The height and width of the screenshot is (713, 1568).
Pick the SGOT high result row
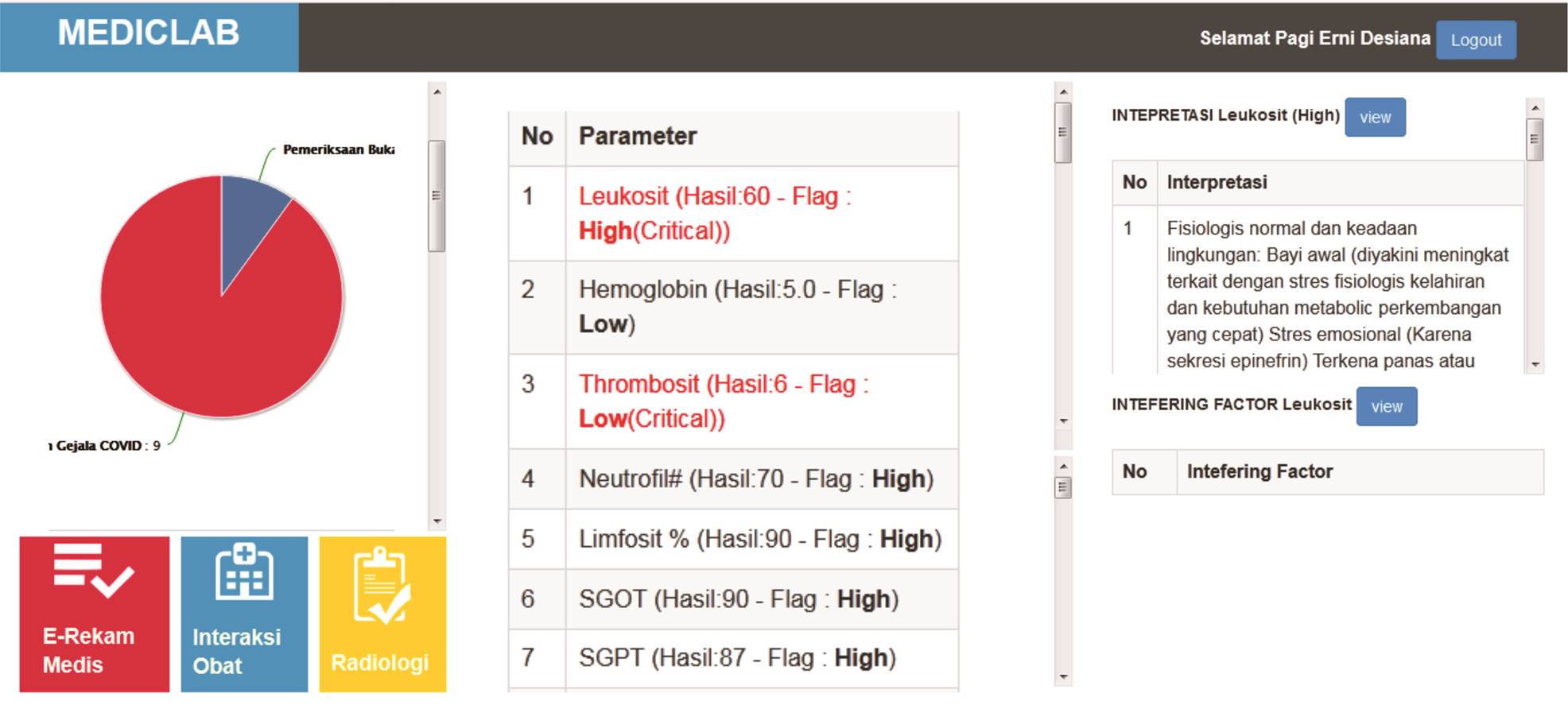(732, 599)
